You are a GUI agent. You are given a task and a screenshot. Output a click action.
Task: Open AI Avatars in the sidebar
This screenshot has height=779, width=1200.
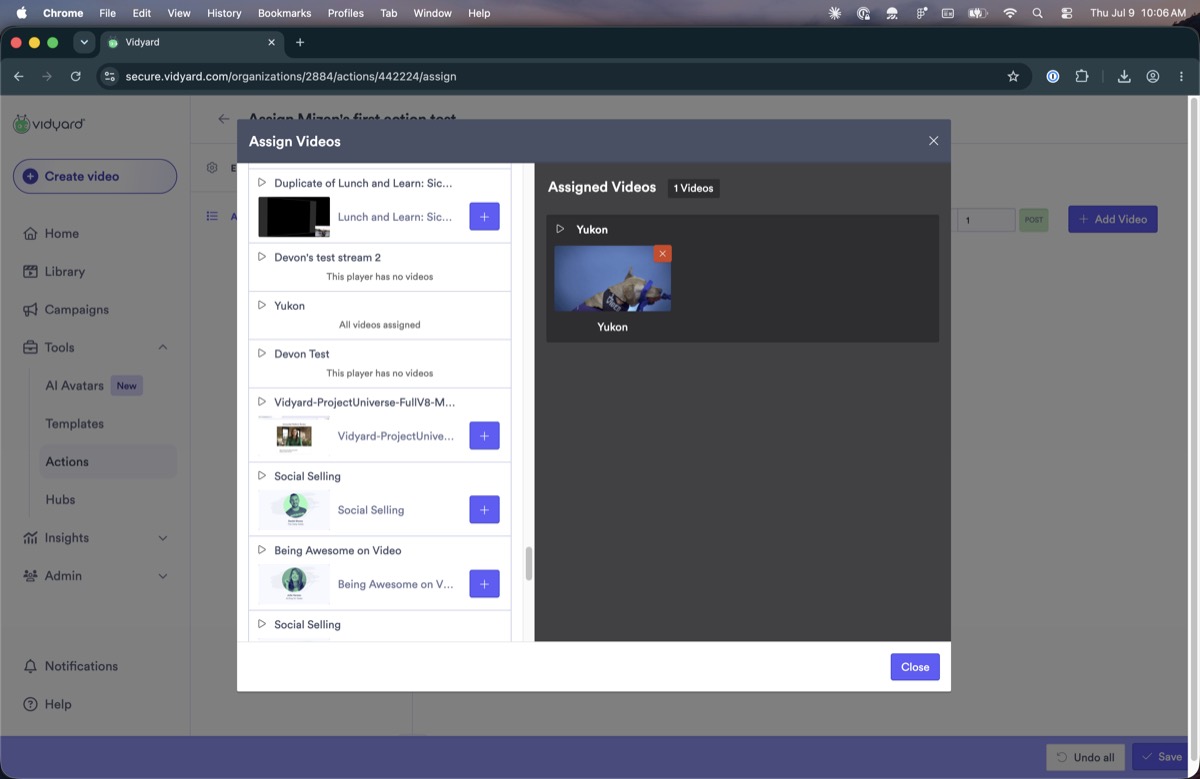74,385
